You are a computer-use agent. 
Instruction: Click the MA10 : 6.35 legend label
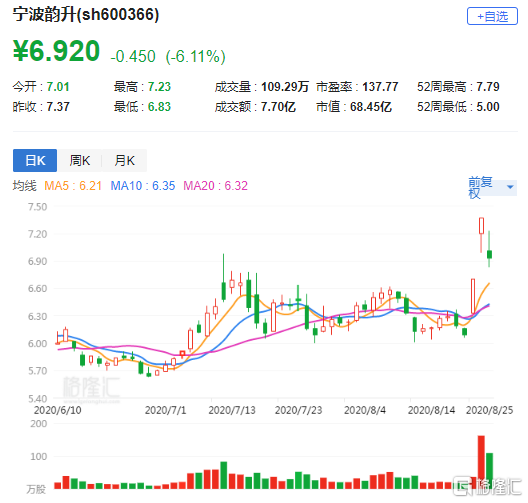pos(143,186)
